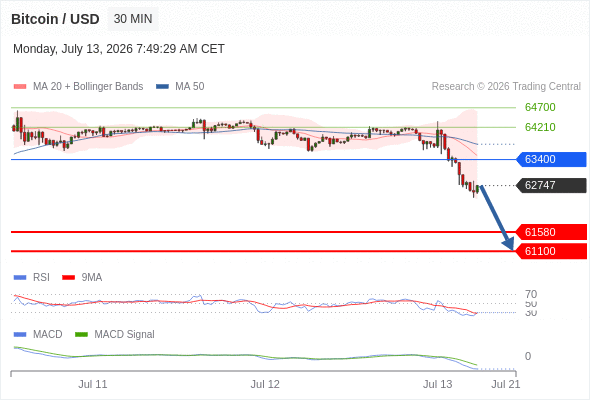
Task: Click the MACD Signal legend green swatch
Action: click(81, 335)
